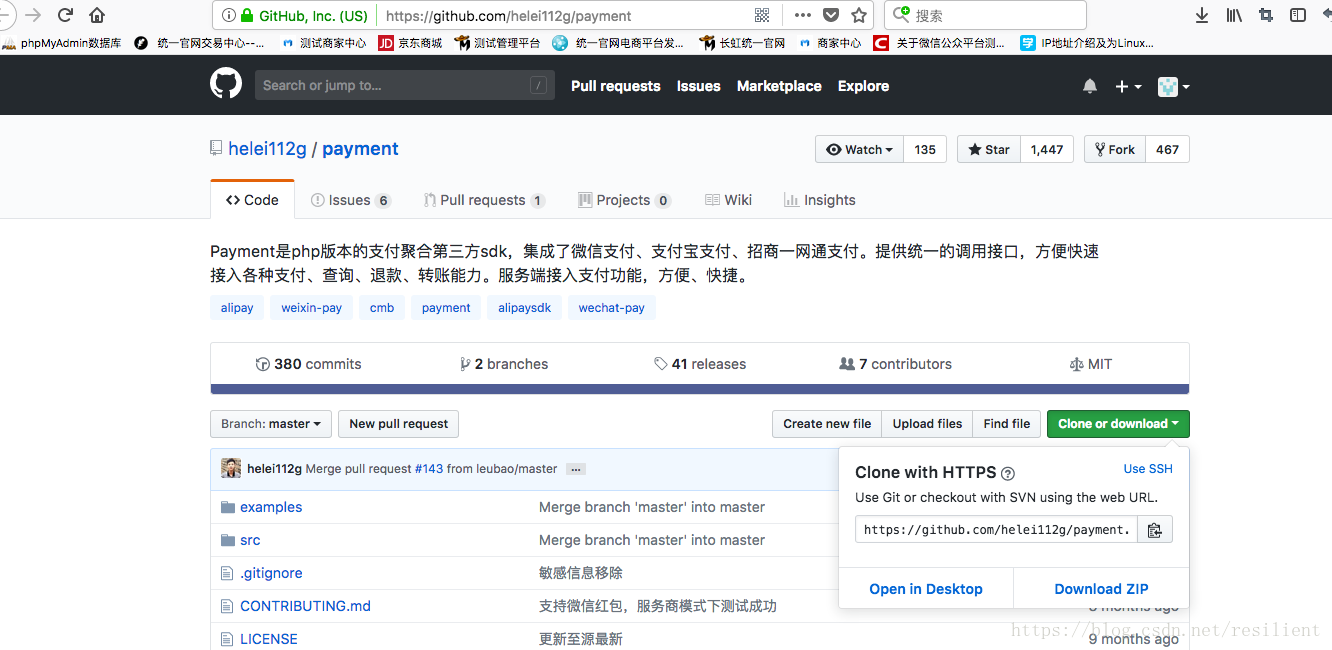View the 2 branches link
The height and width of the screenshot is (650, 1332).
pyautogui.click(x=504, y=364)
